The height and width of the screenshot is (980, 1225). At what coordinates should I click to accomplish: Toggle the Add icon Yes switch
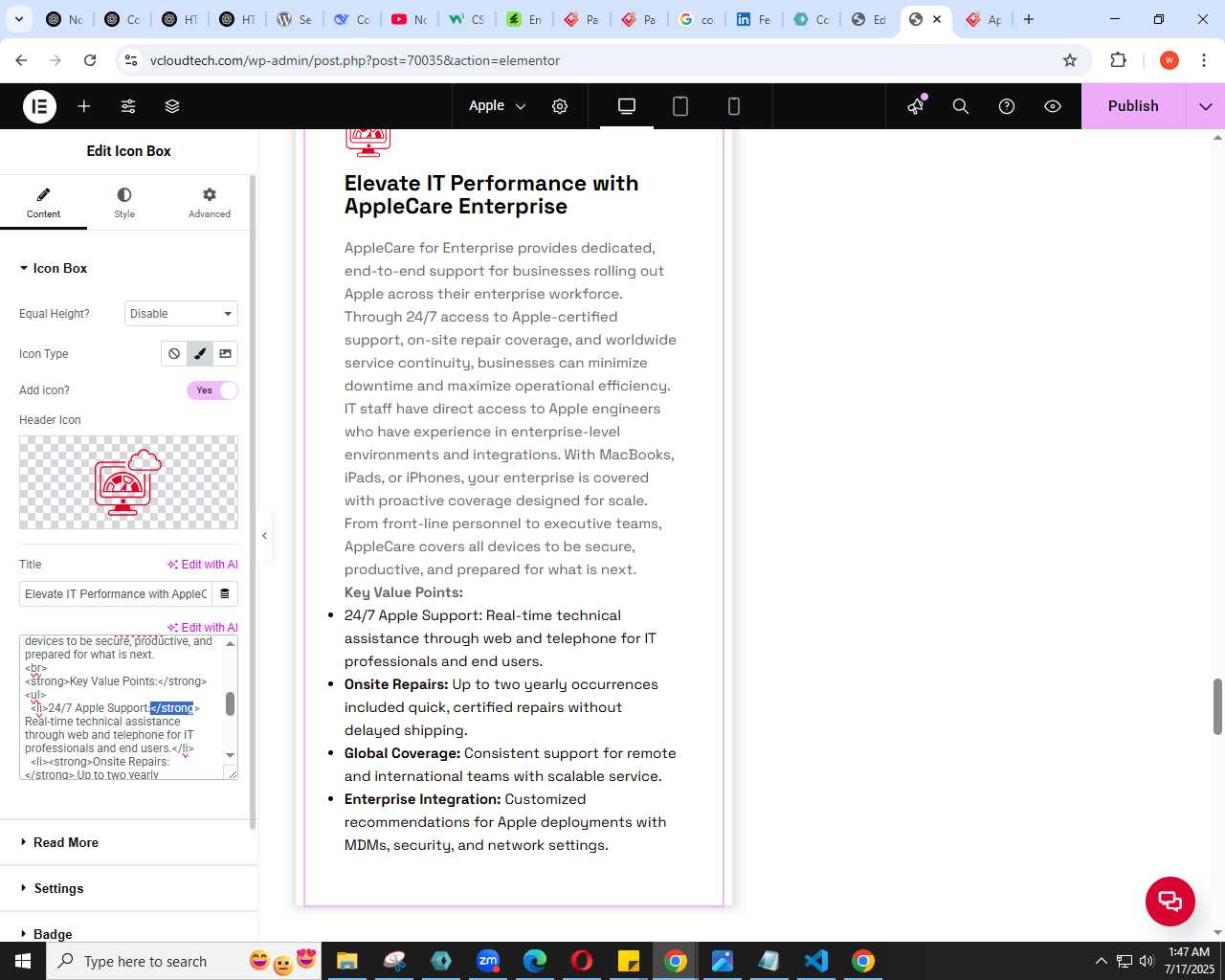[x=212, y=390]
